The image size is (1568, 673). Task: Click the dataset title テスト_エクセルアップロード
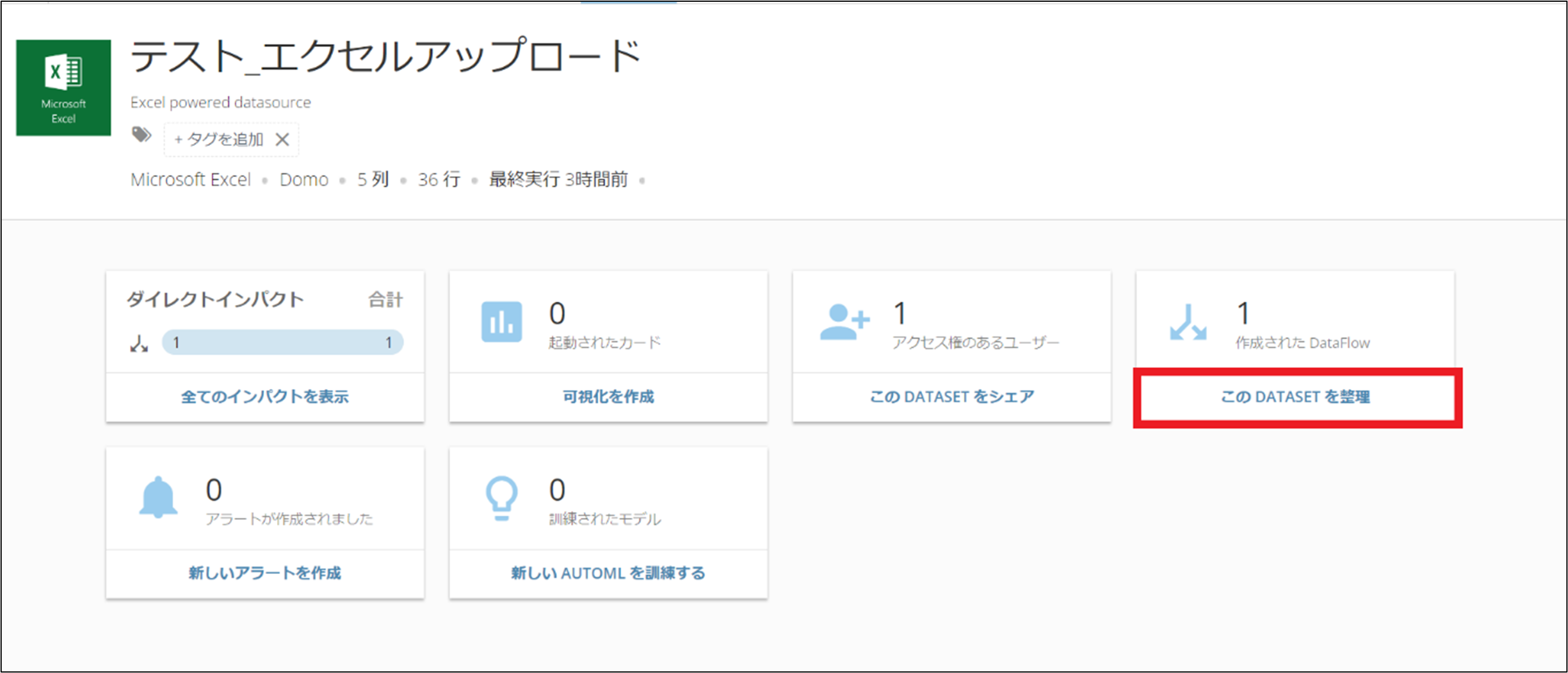coord(386,57)
